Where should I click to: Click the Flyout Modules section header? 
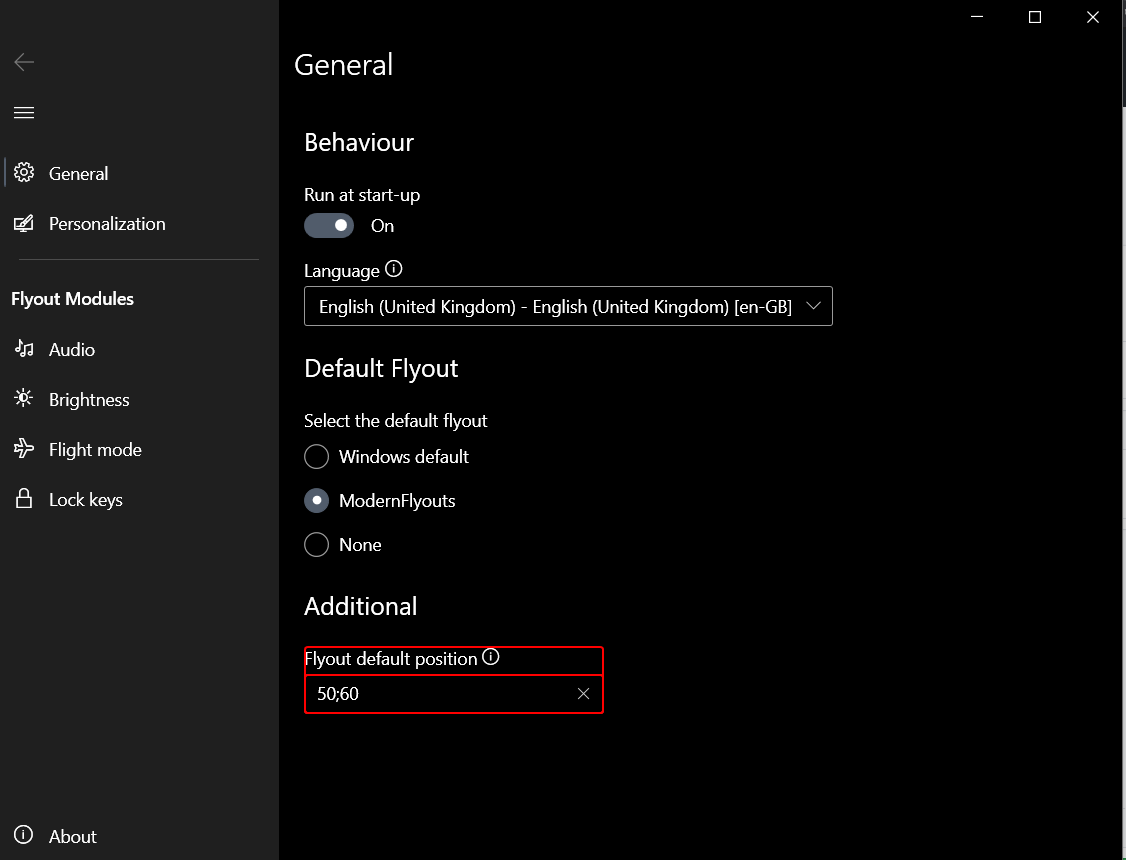(x=73, y=299)
